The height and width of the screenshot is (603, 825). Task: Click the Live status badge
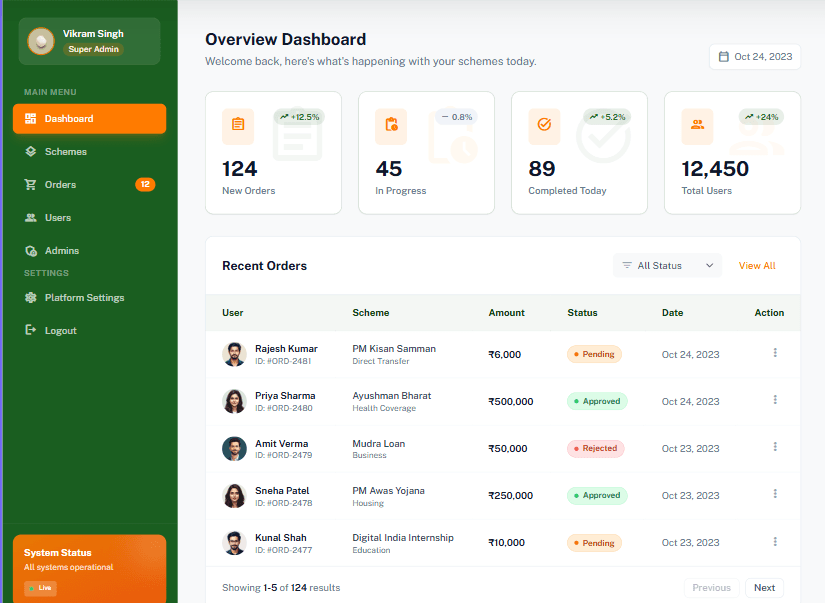pyautogui.click(x=41, y=588)
